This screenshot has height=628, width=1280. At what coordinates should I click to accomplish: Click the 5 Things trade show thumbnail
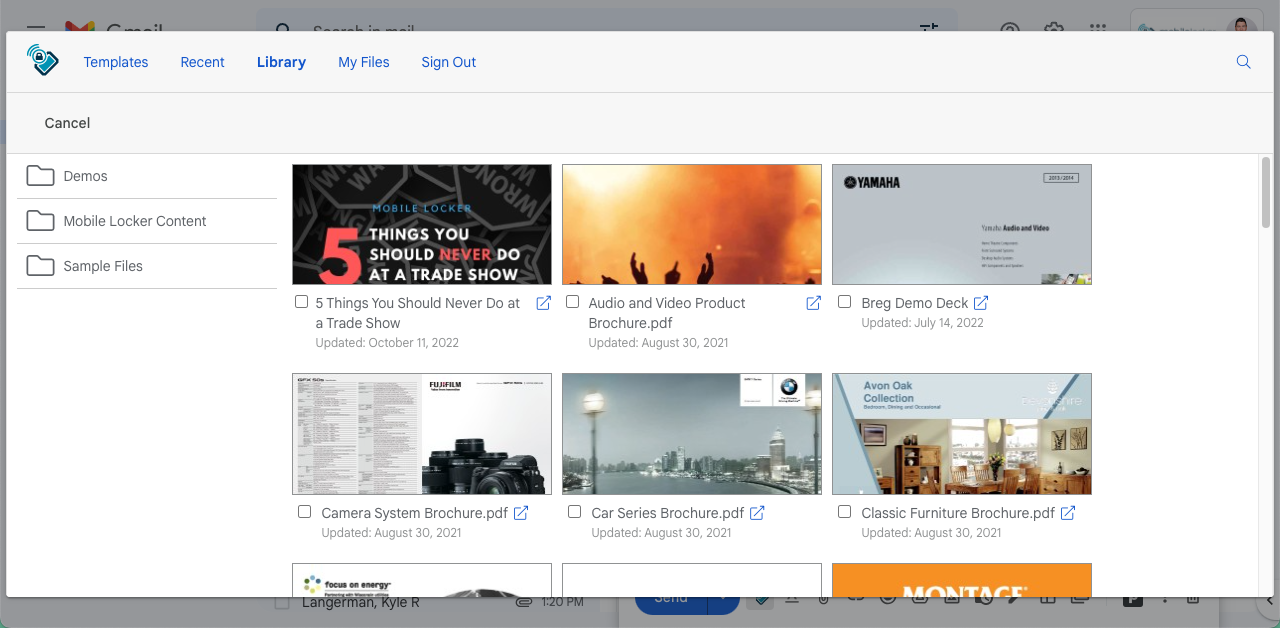point(422,225)
